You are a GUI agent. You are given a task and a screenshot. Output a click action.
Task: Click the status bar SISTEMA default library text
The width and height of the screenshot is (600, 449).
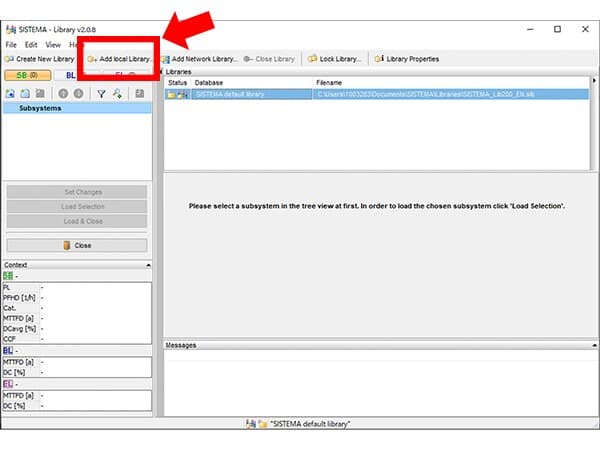pyautogui.click(x=310, y=424)
